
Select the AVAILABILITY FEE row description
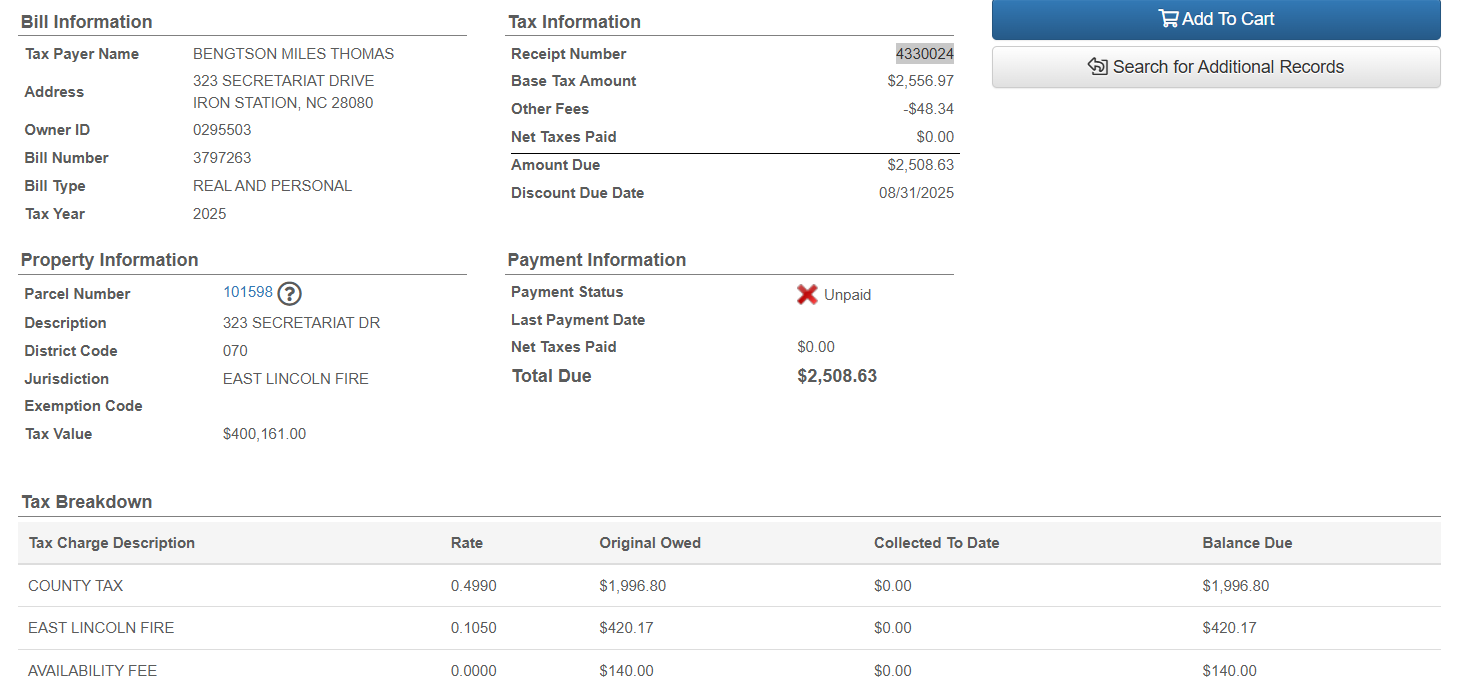pos(92,671)
